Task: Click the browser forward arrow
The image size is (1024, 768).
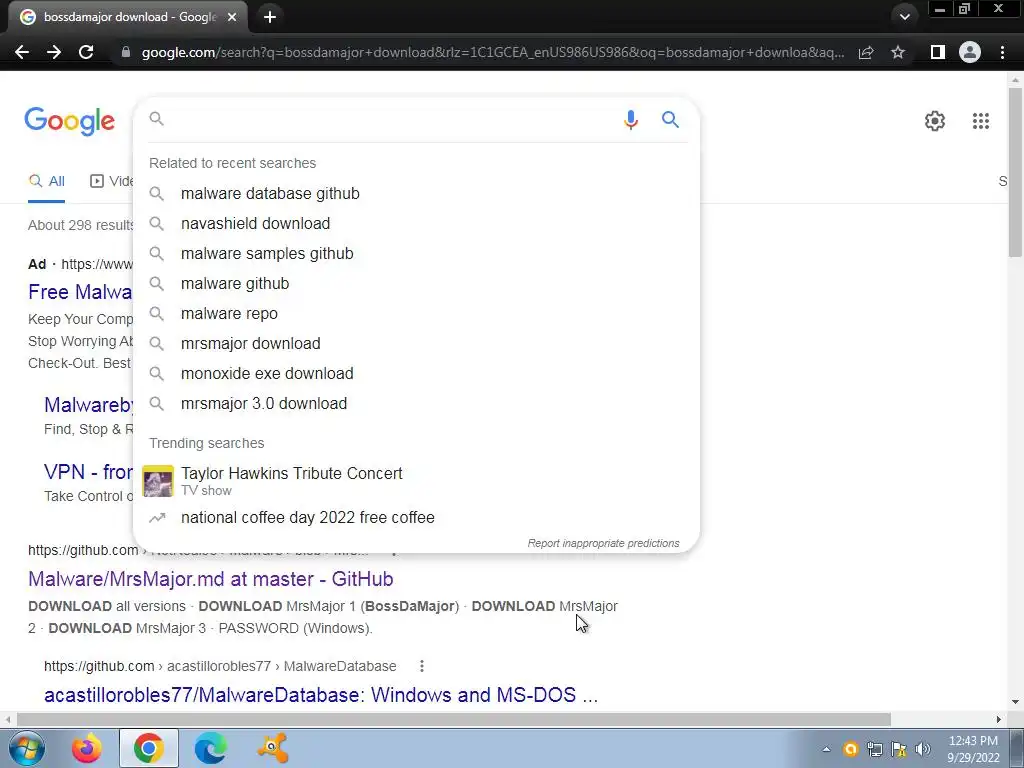Action: [x=54, y=52]
